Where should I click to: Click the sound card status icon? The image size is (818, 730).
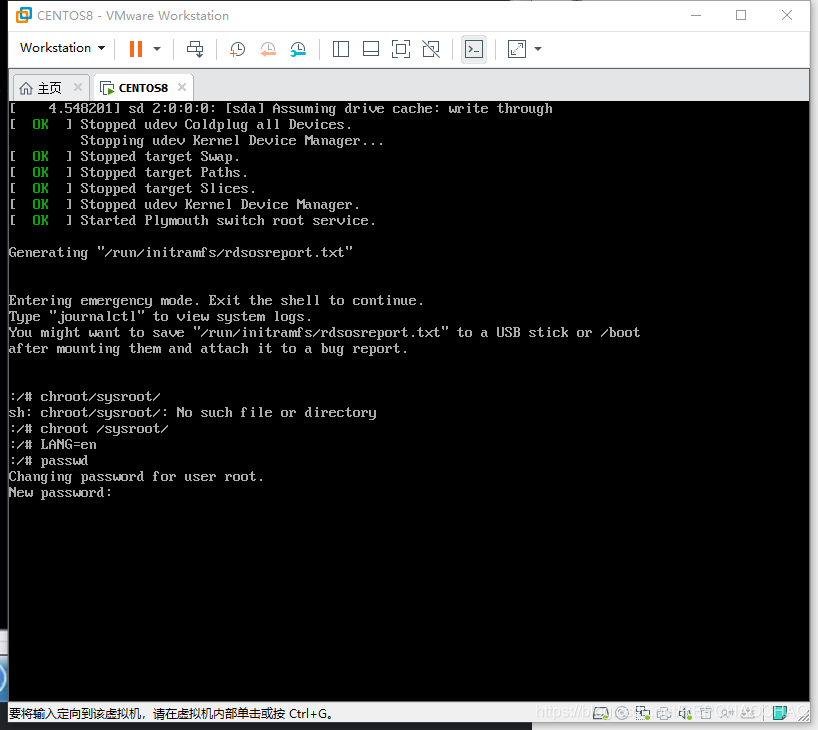(685, 713)
